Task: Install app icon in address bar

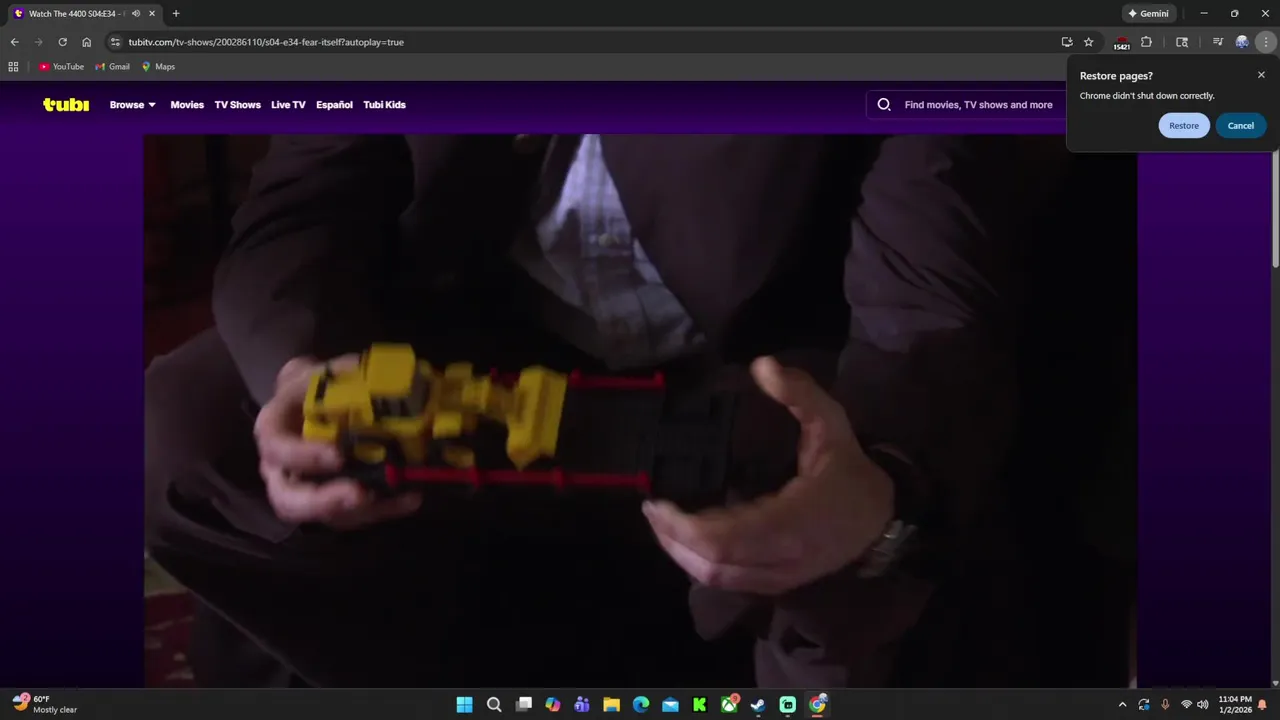Action: coord(1067,42)
